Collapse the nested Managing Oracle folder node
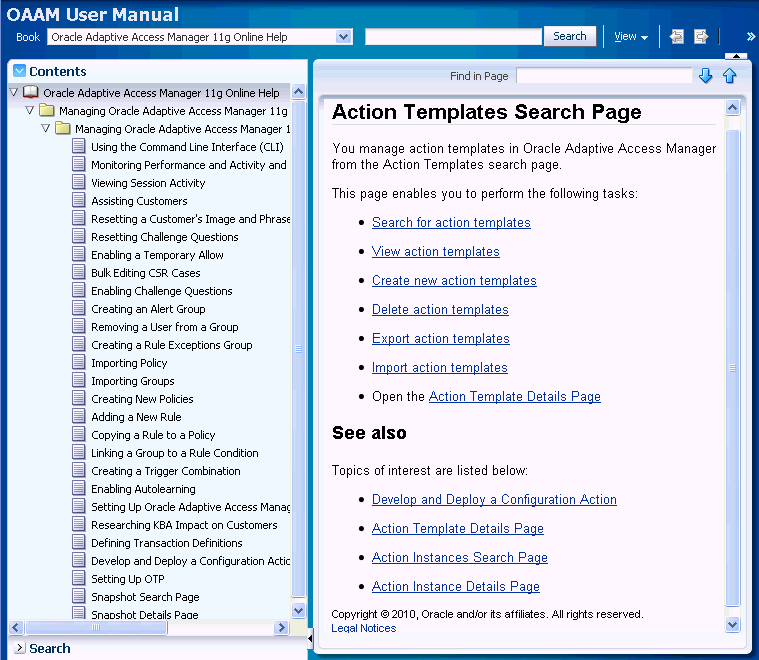 46,128
